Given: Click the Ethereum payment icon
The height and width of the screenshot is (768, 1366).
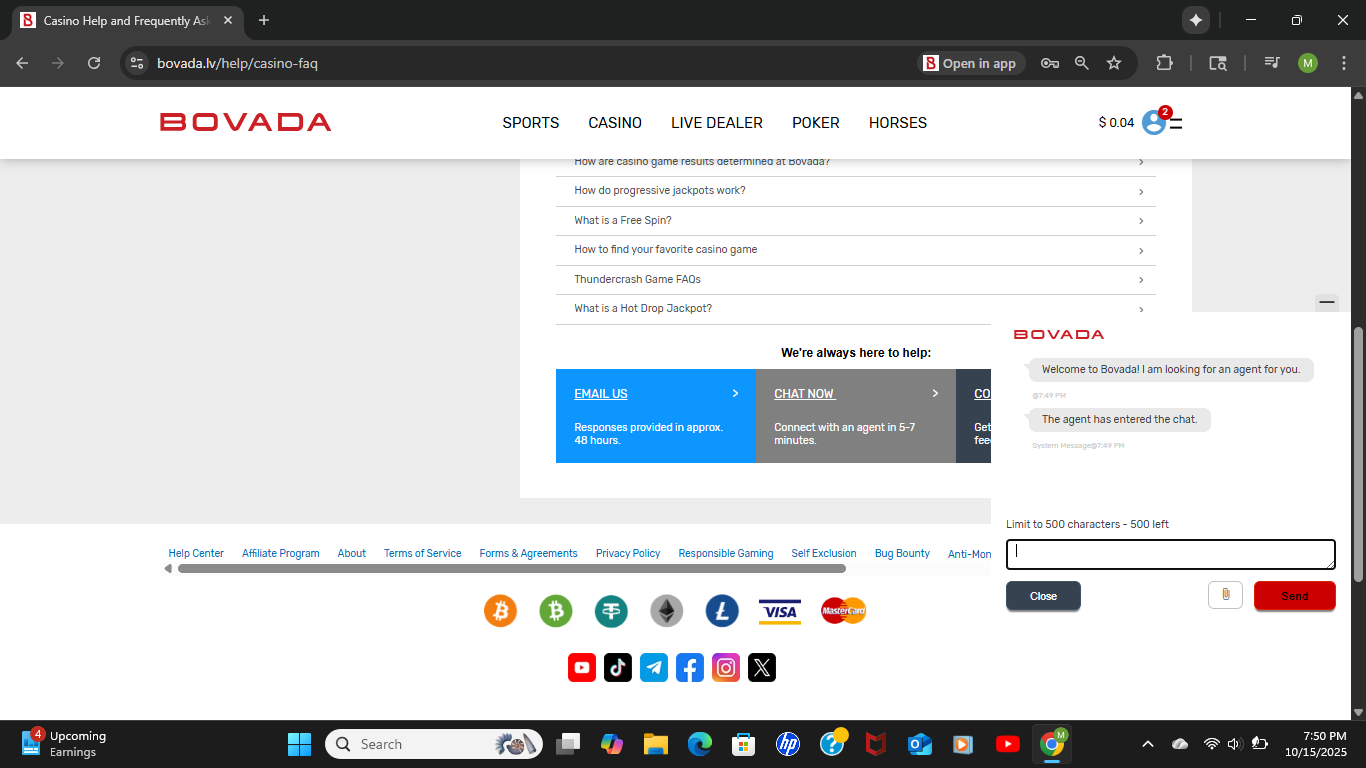Looking at the screenshot, I should [x=667, y=611].
